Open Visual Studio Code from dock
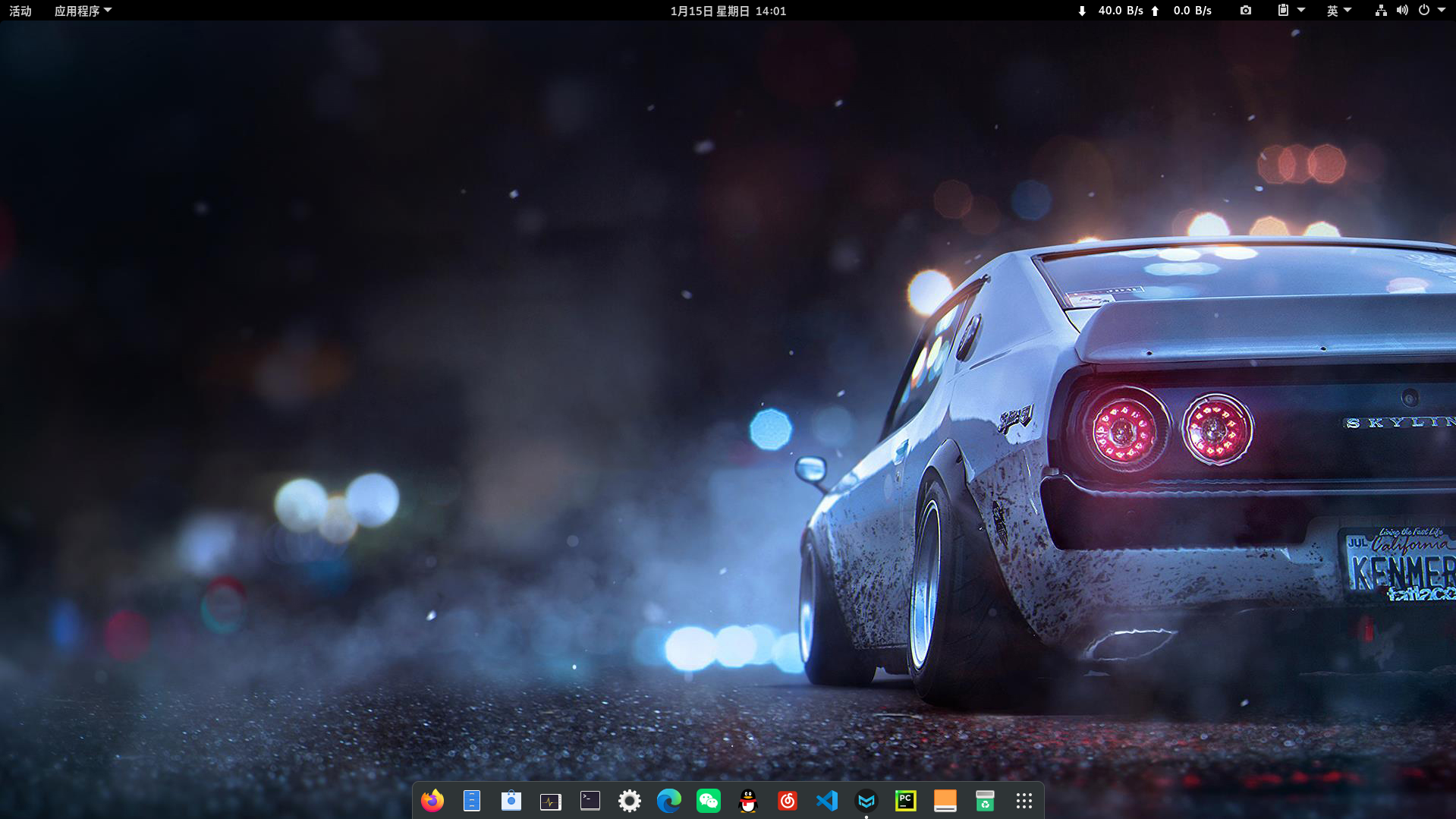The height and width of the screenshot is (819, 1456). pyautogui.click(x=827, y=801)
